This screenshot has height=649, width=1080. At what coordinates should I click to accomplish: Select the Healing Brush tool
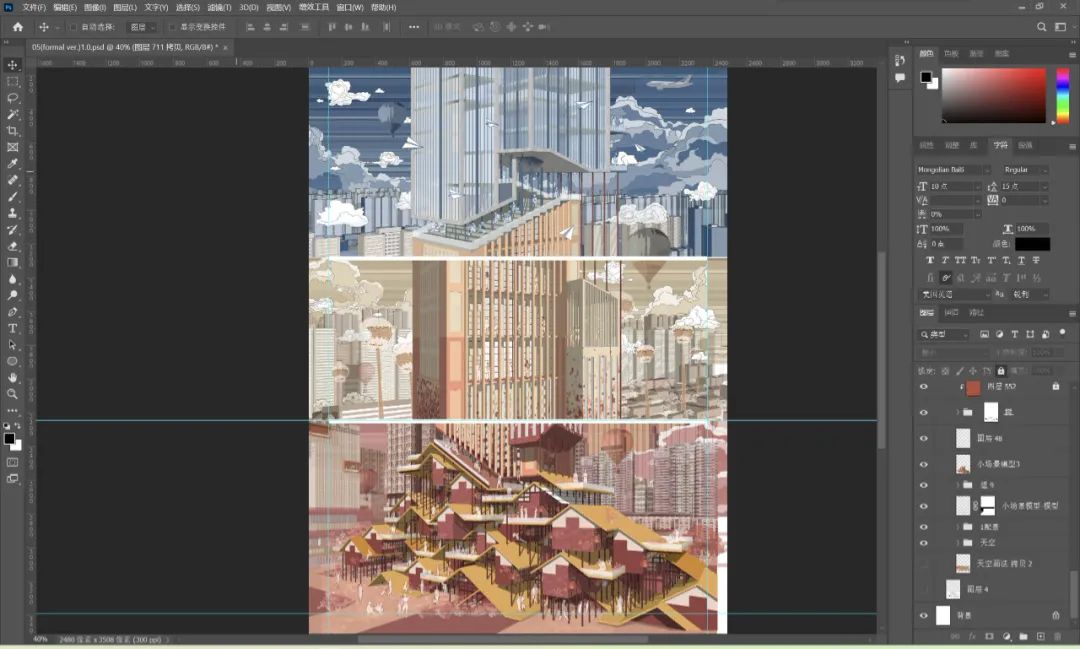pos(12,180)
